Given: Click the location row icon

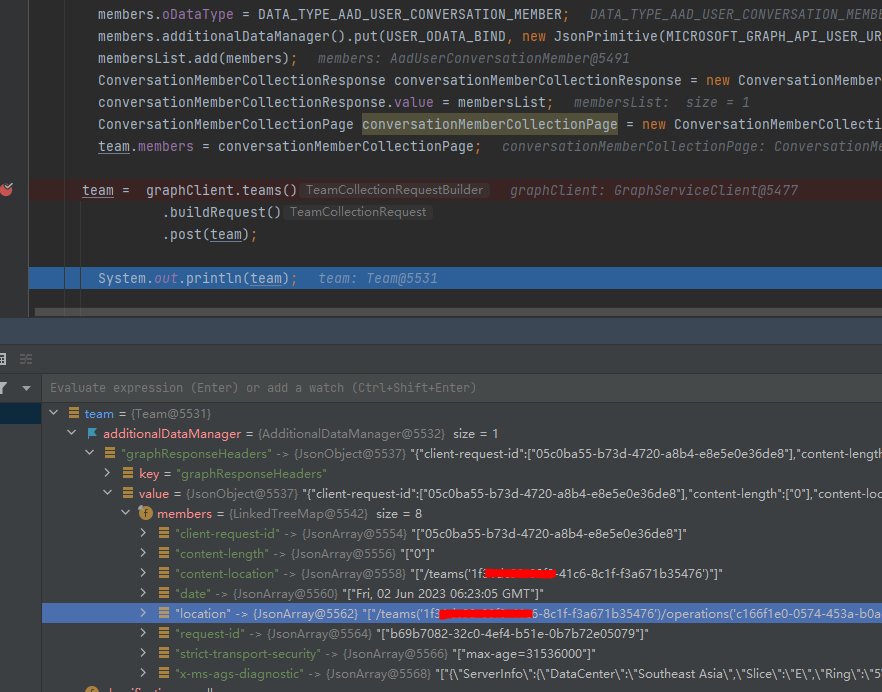Looking at the screenshot, I should click(164, 613).
